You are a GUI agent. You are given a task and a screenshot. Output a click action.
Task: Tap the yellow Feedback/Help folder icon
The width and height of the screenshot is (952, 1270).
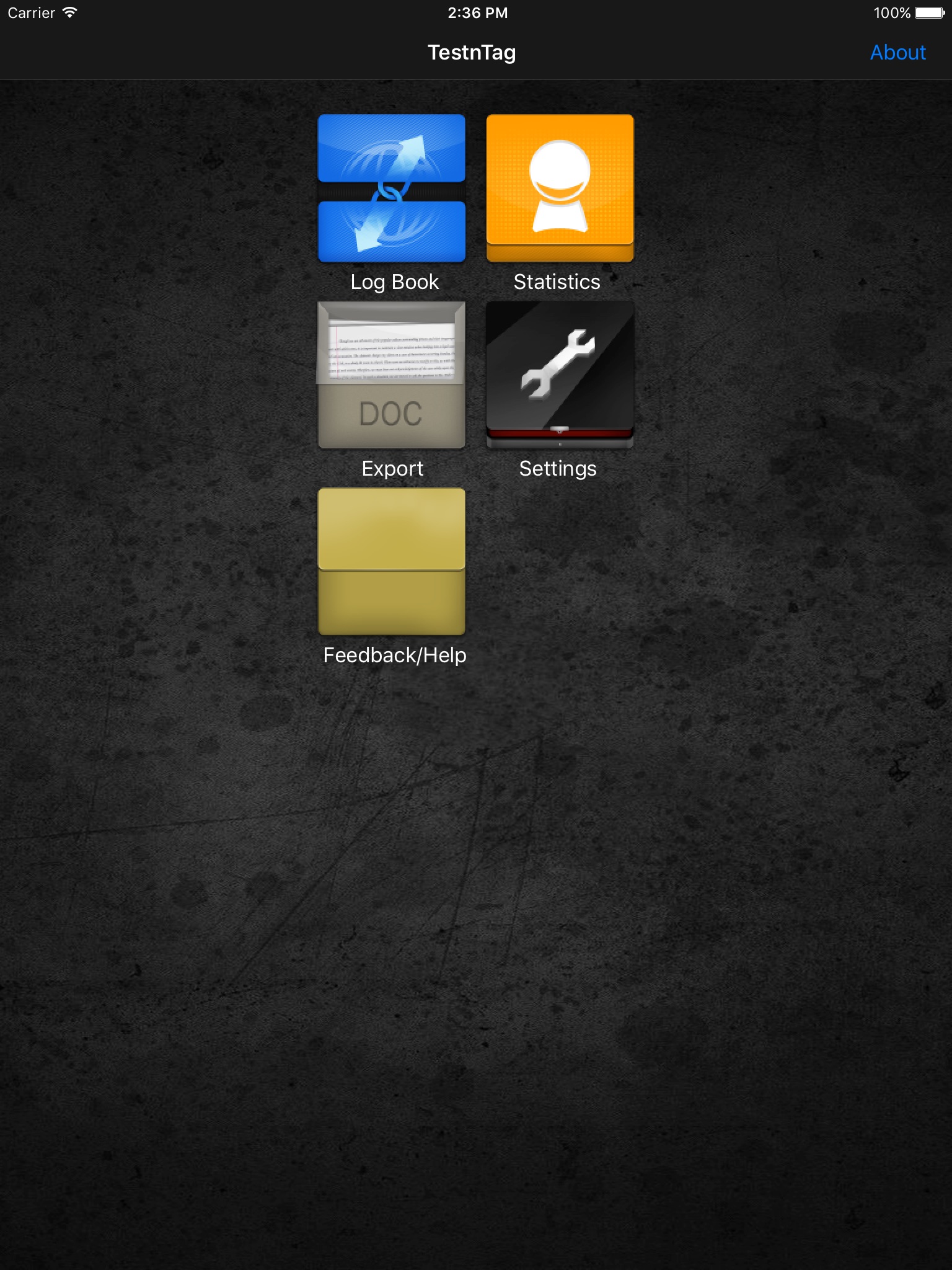[x=392, y=562]
